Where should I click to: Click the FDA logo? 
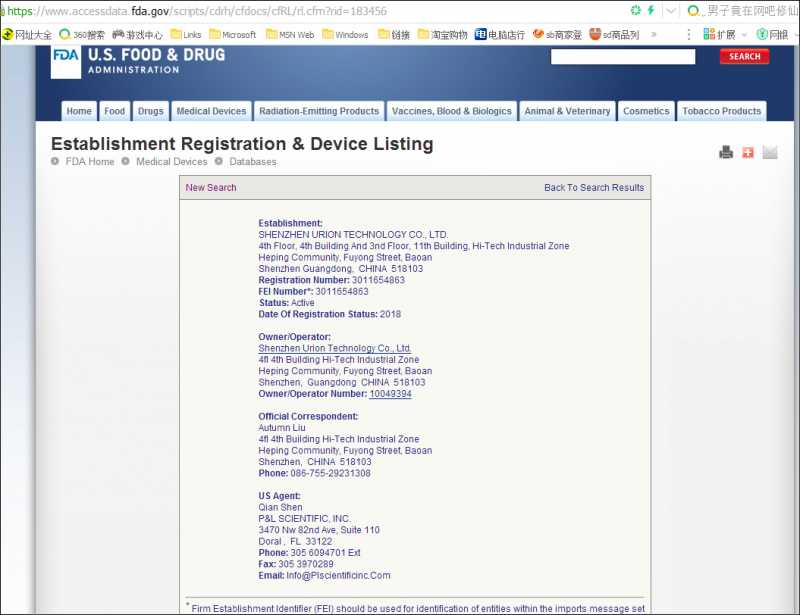(x=66, y=61)
